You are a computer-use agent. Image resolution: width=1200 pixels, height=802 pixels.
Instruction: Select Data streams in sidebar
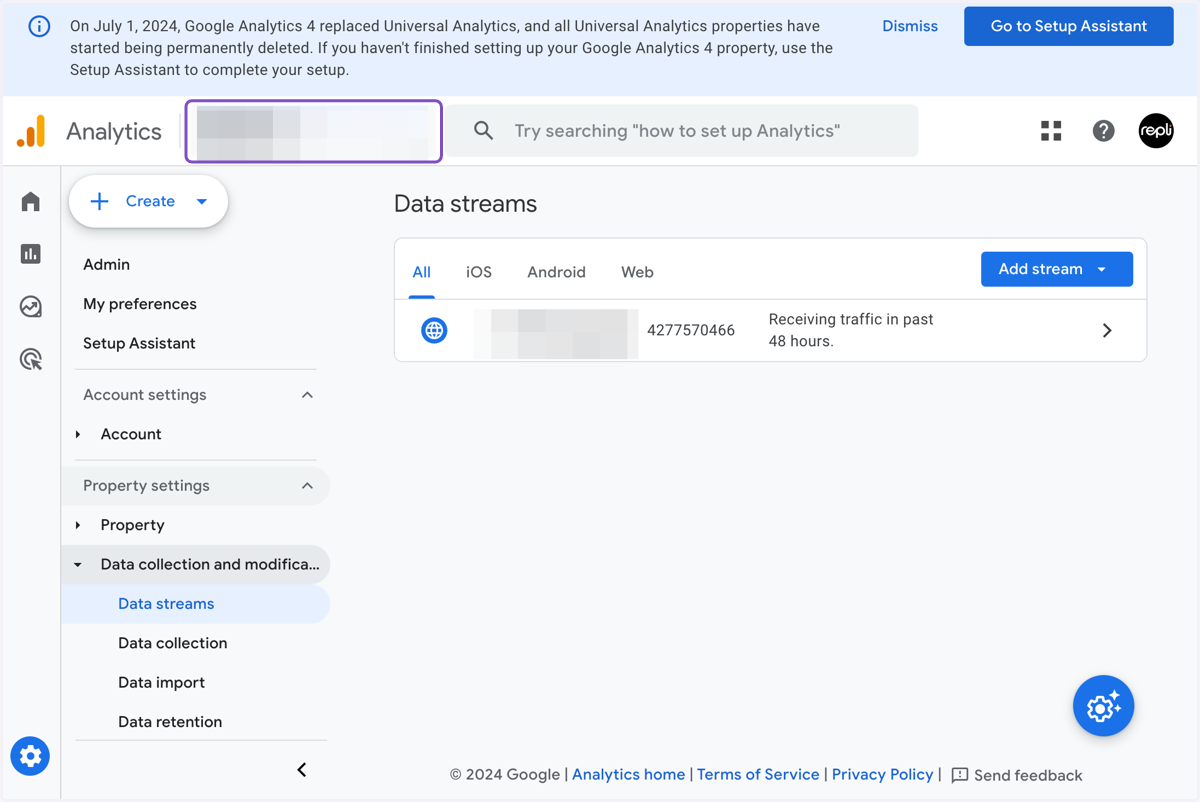pos(196,604)
